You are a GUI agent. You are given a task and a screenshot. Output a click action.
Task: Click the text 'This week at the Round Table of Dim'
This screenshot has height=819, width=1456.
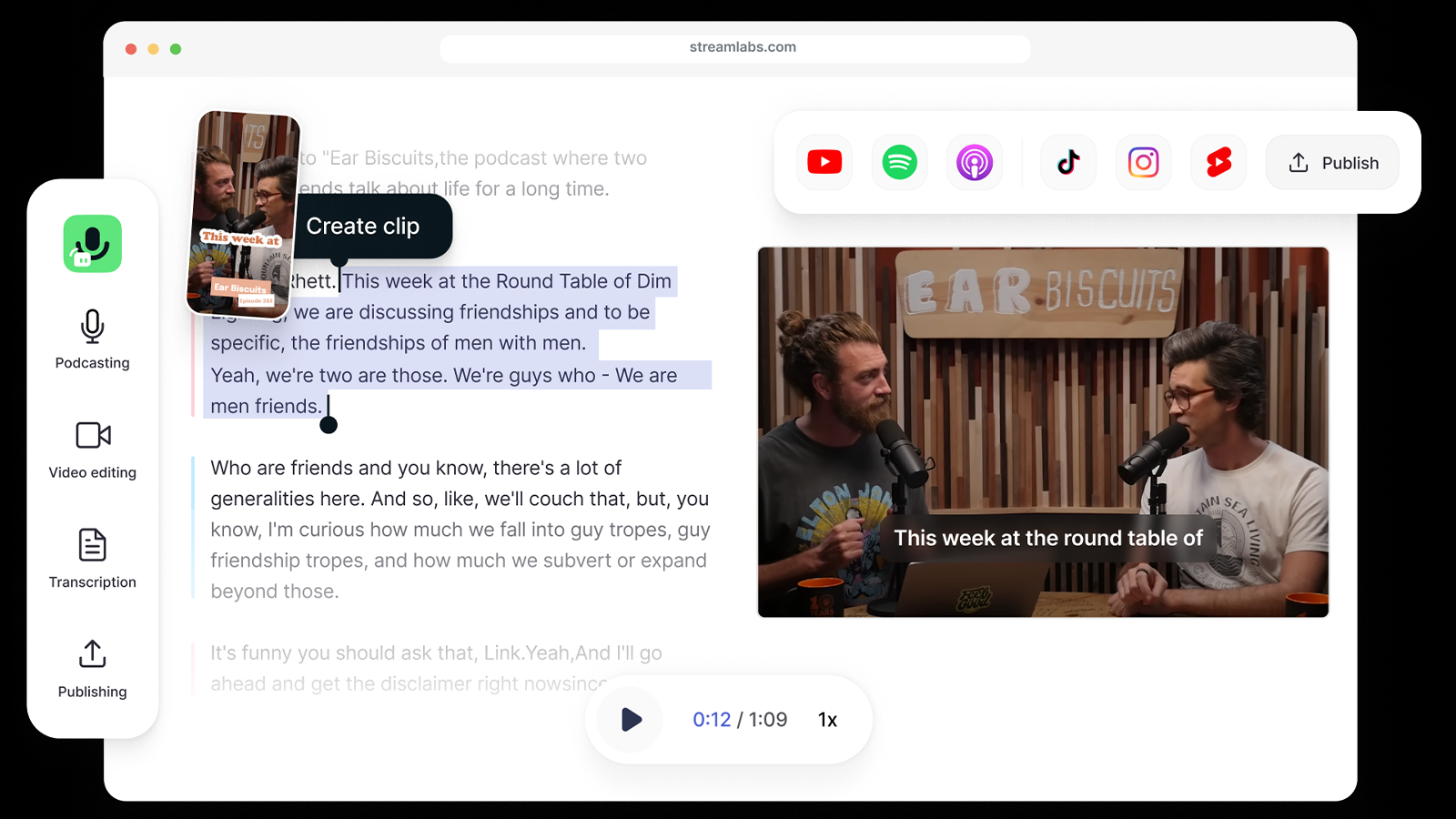[x=507, y=281]
